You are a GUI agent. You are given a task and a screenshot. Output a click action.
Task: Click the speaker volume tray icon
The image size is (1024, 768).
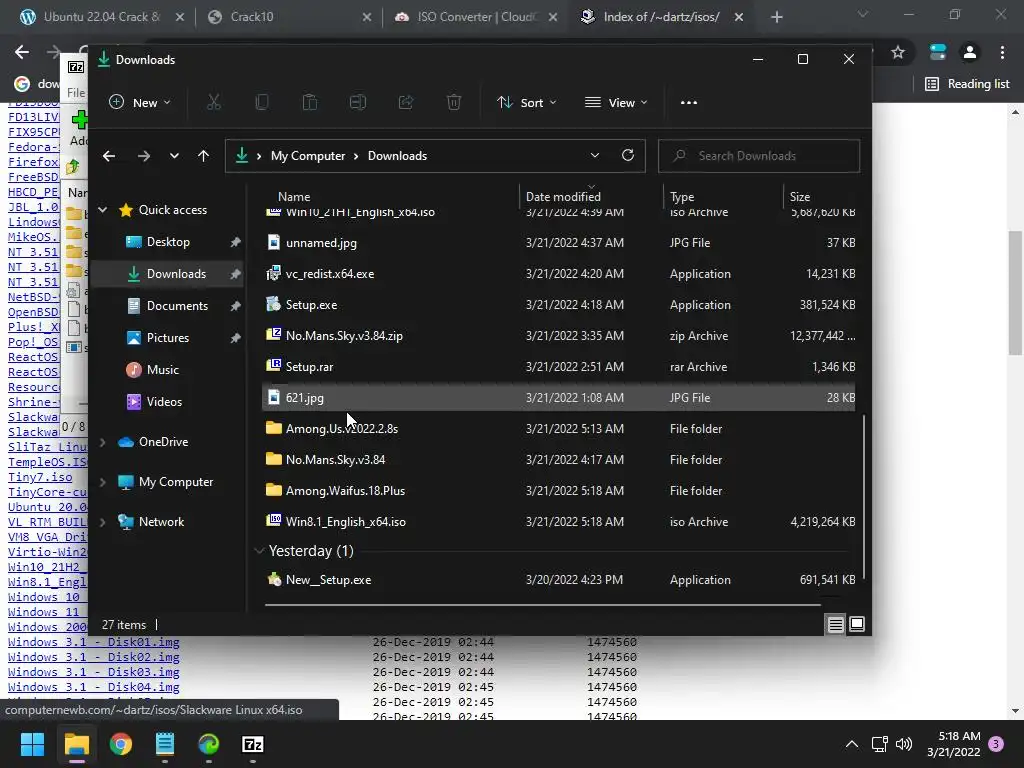(x=904, y=744)
